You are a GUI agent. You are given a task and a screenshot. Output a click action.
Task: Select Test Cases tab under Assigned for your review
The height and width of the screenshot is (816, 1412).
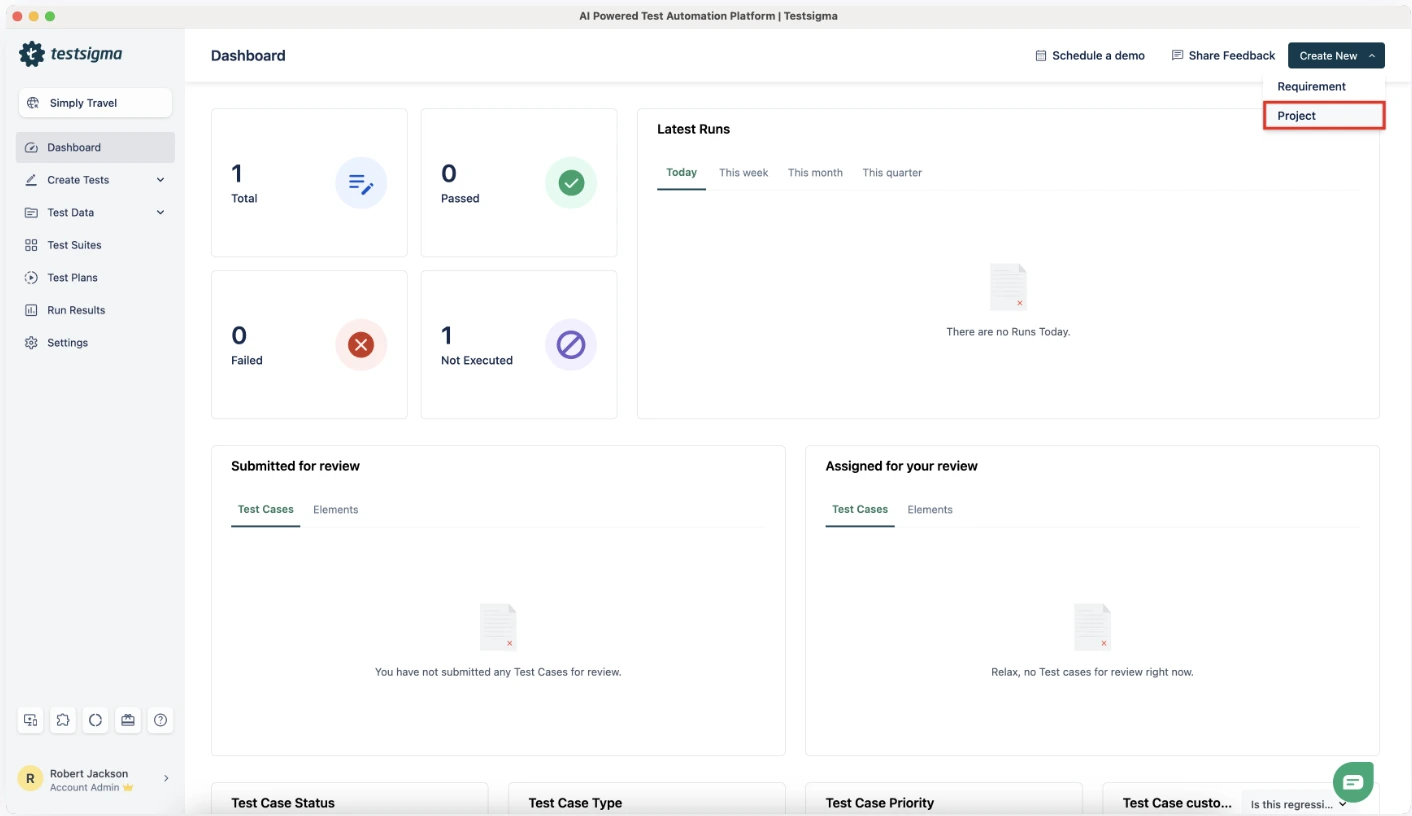[860, 510]
